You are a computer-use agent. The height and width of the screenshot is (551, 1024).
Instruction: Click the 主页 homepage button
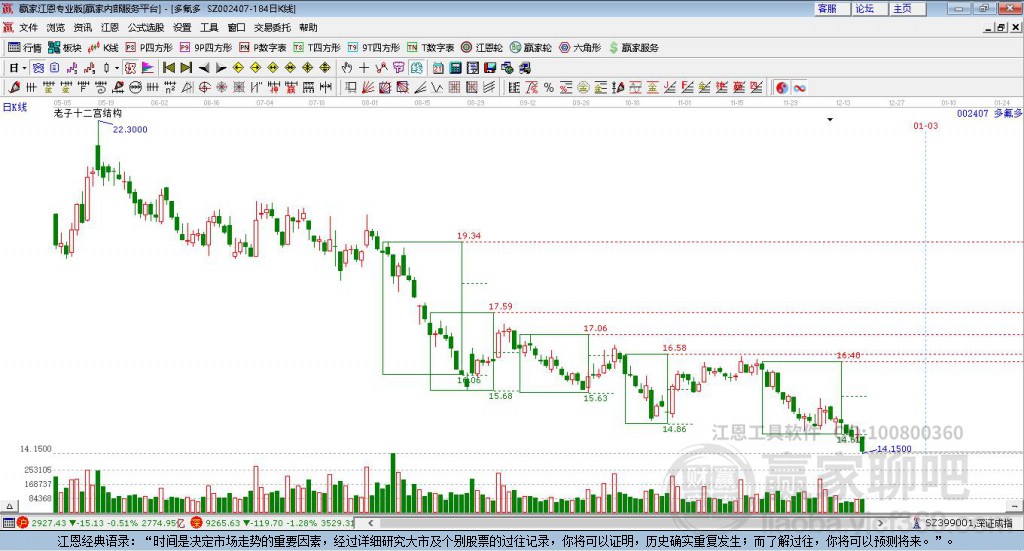[x=907, y=8]
